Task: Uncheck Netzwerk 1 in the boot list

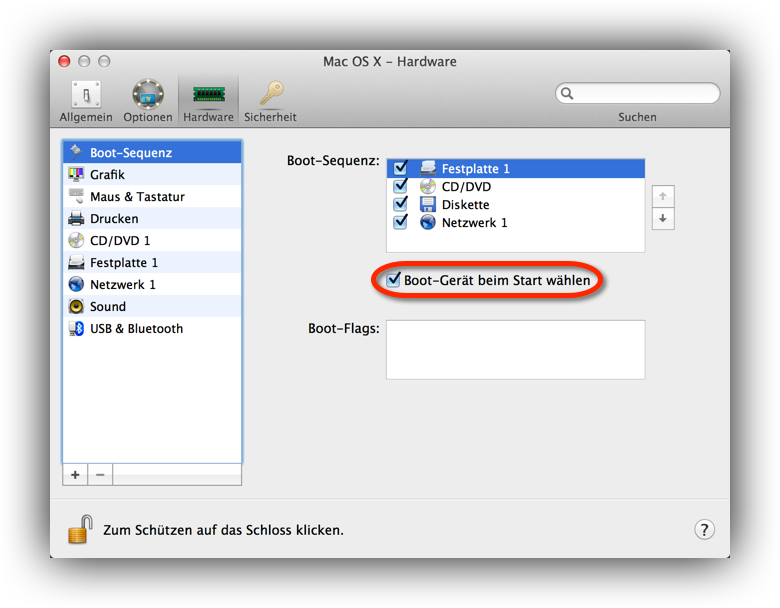Action: pos(400,221)
